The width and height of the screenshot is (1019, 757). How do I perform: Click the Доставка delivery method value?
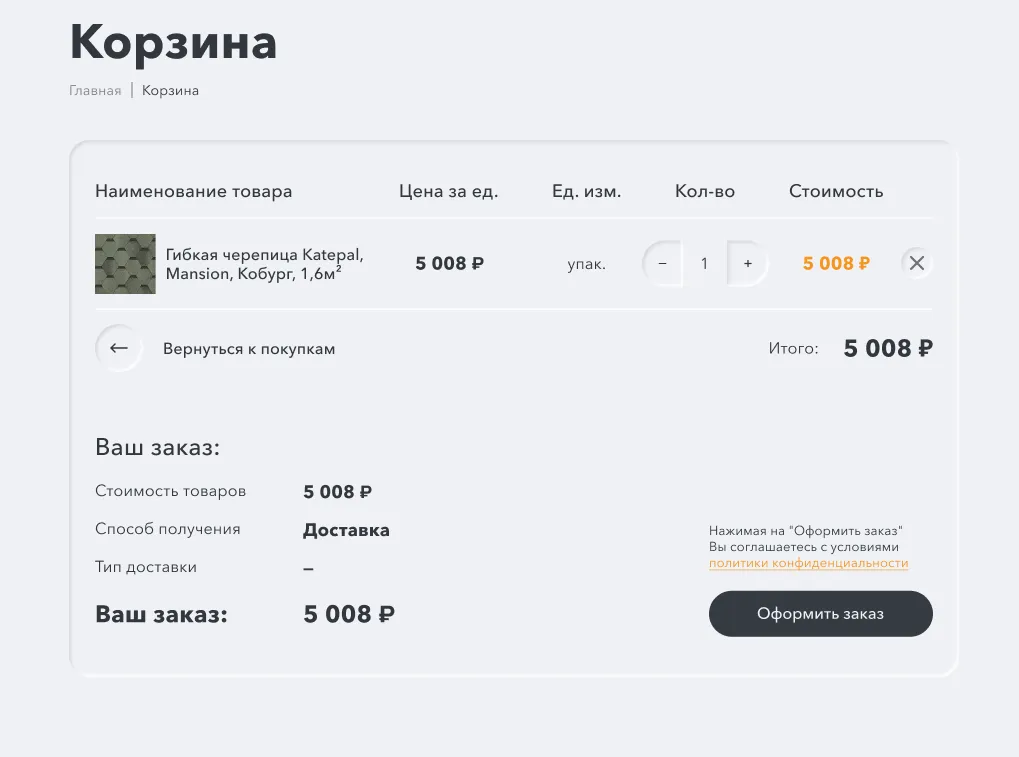click(x=346, y=530)
